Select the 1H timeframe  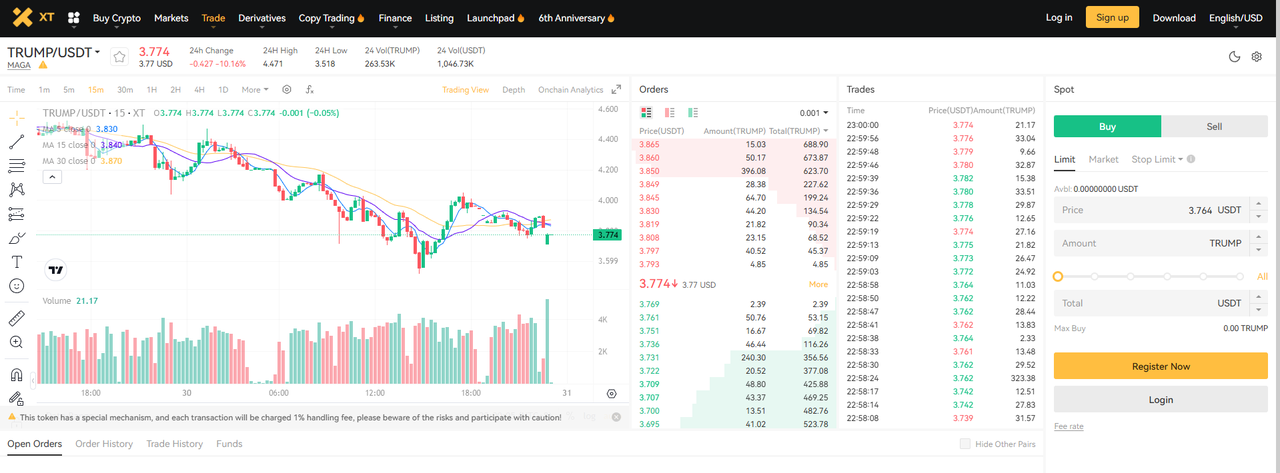click(x=152, y=90)
